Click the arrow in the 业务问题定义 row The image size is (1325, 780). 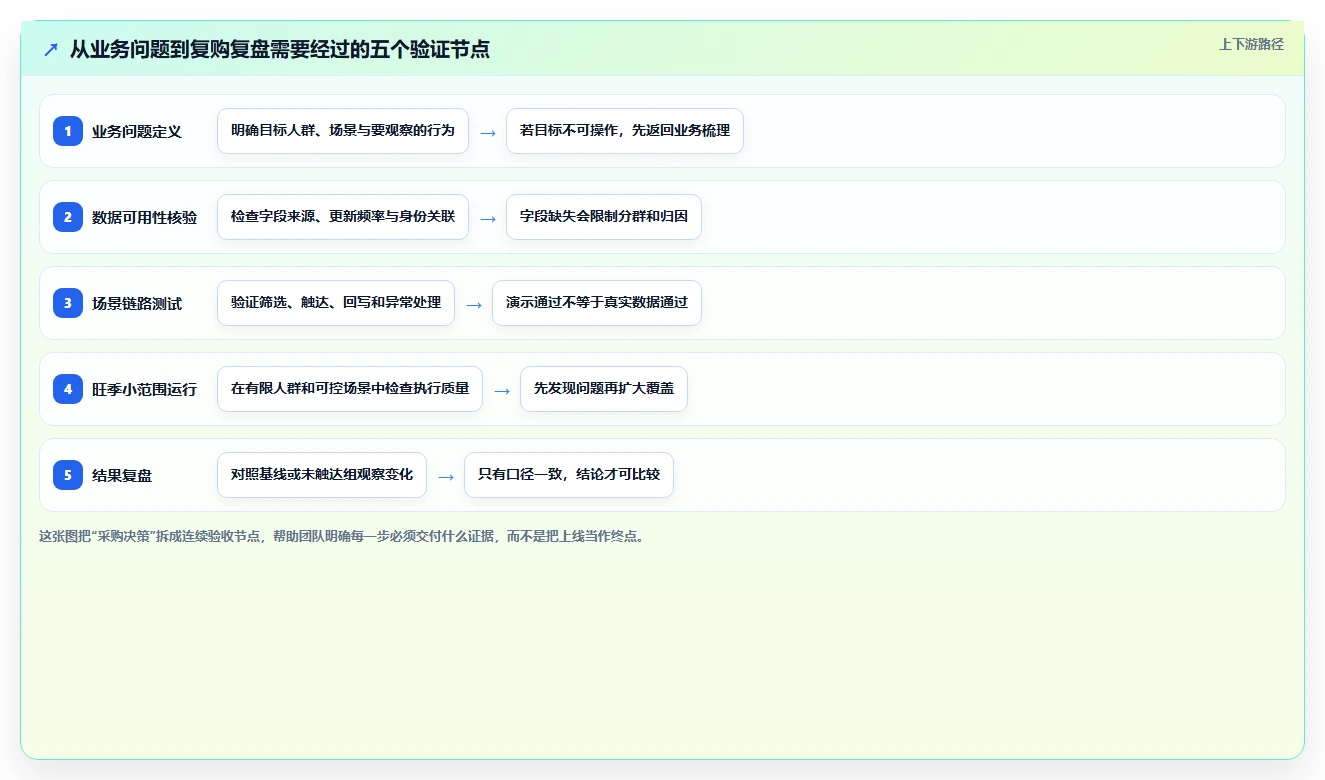click(x=488, y=132)
